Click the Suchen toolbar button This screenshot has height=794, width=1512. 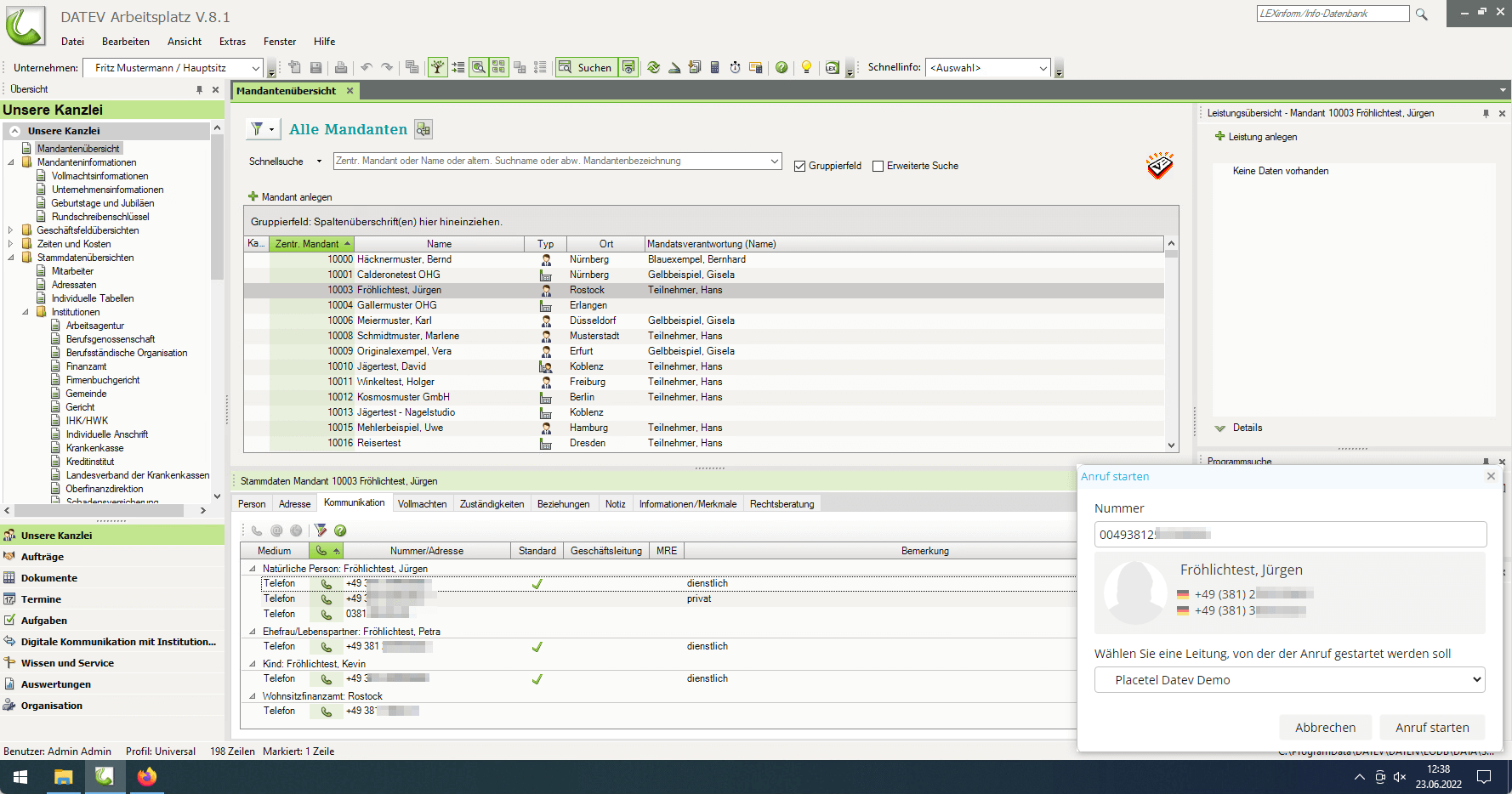(585, 67)
